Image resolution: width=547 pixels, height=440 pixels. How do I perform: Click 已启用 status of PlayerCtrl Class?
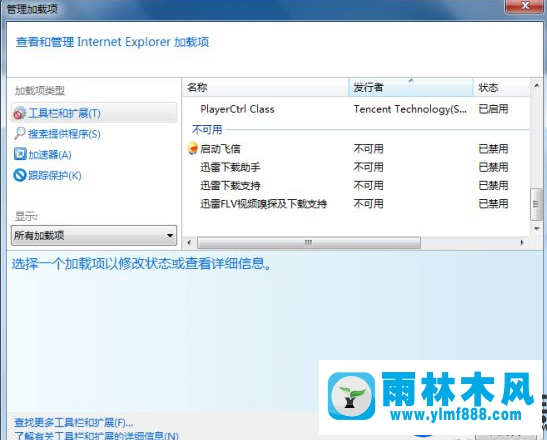pyautogui.click(x=493, y=109)
